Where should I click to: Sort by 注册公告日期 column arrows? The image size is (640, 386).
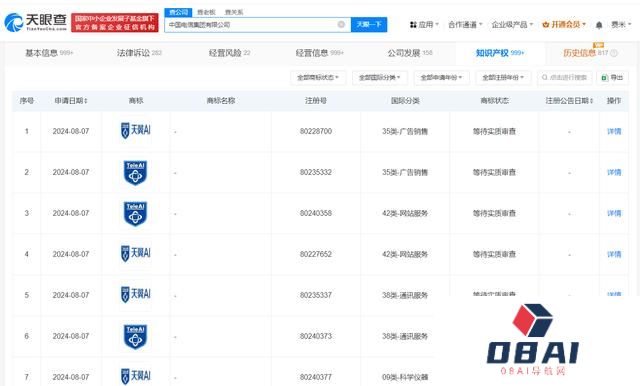(x=591, y=100)
